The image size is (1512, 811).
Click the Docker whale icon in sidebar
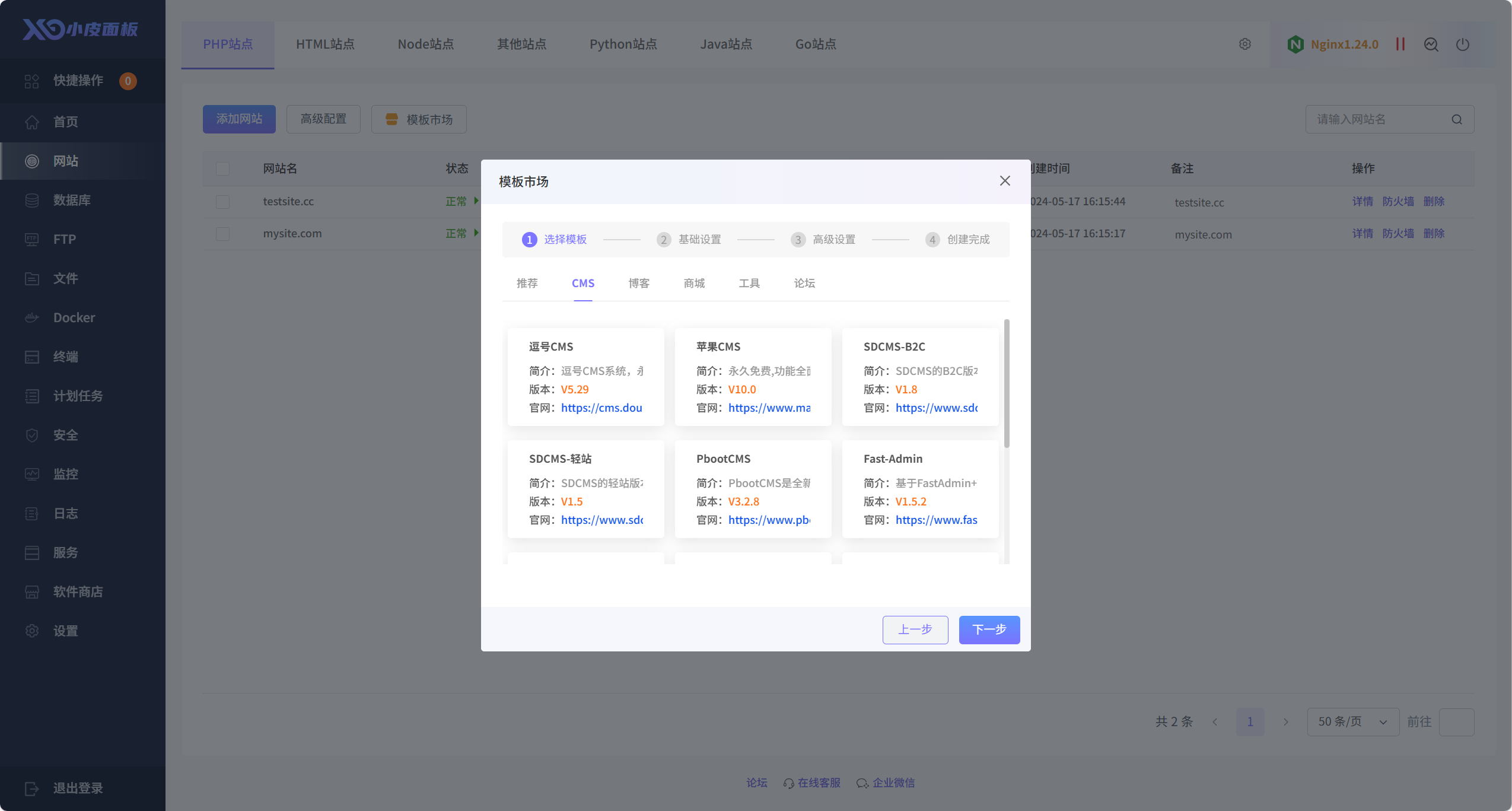[32, 318]
